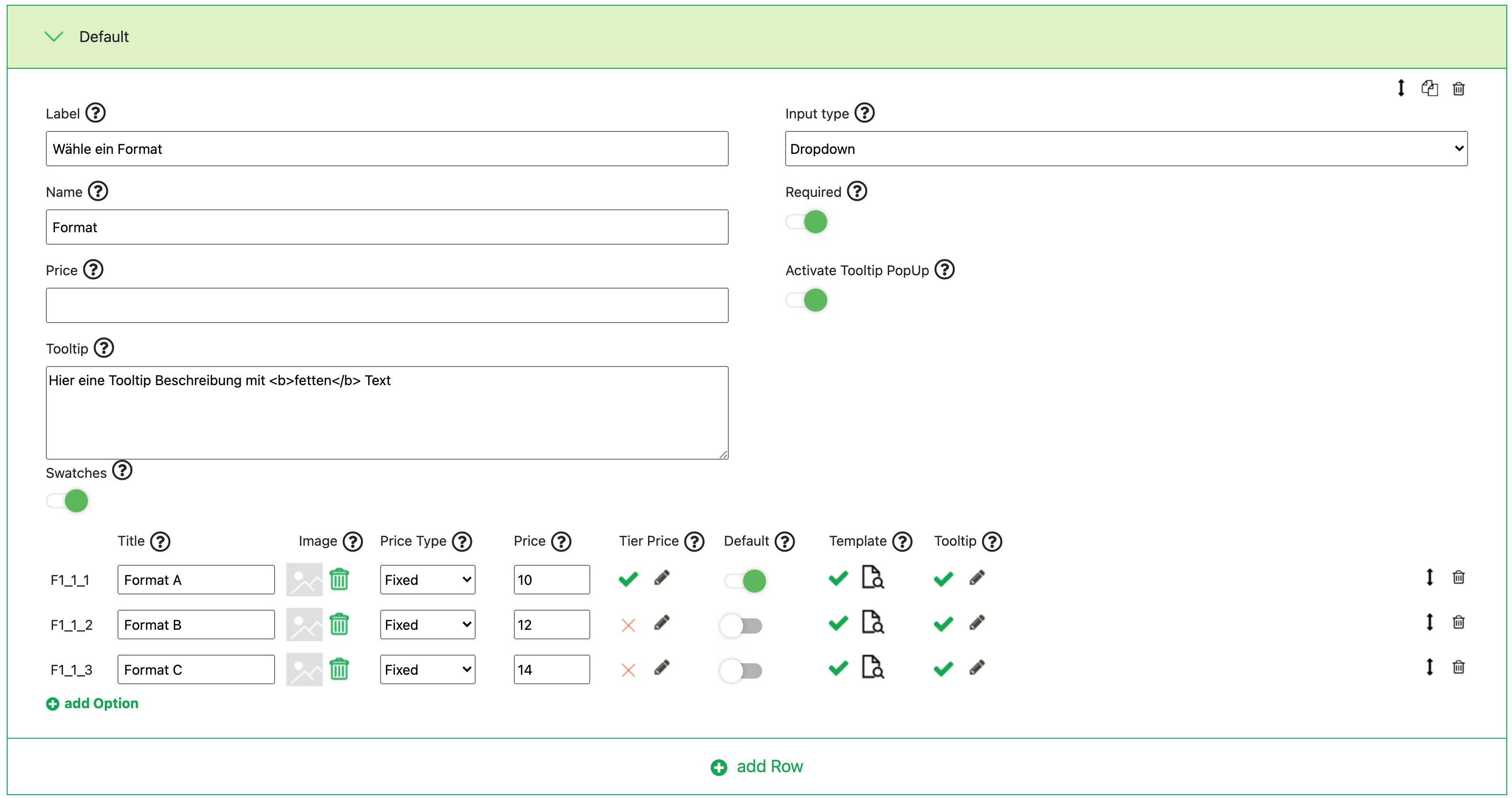The width and height of the screenshot is (1512, 798).
Task: Delete the field using top-right trash icon
Action: (x=1459, y=89)
